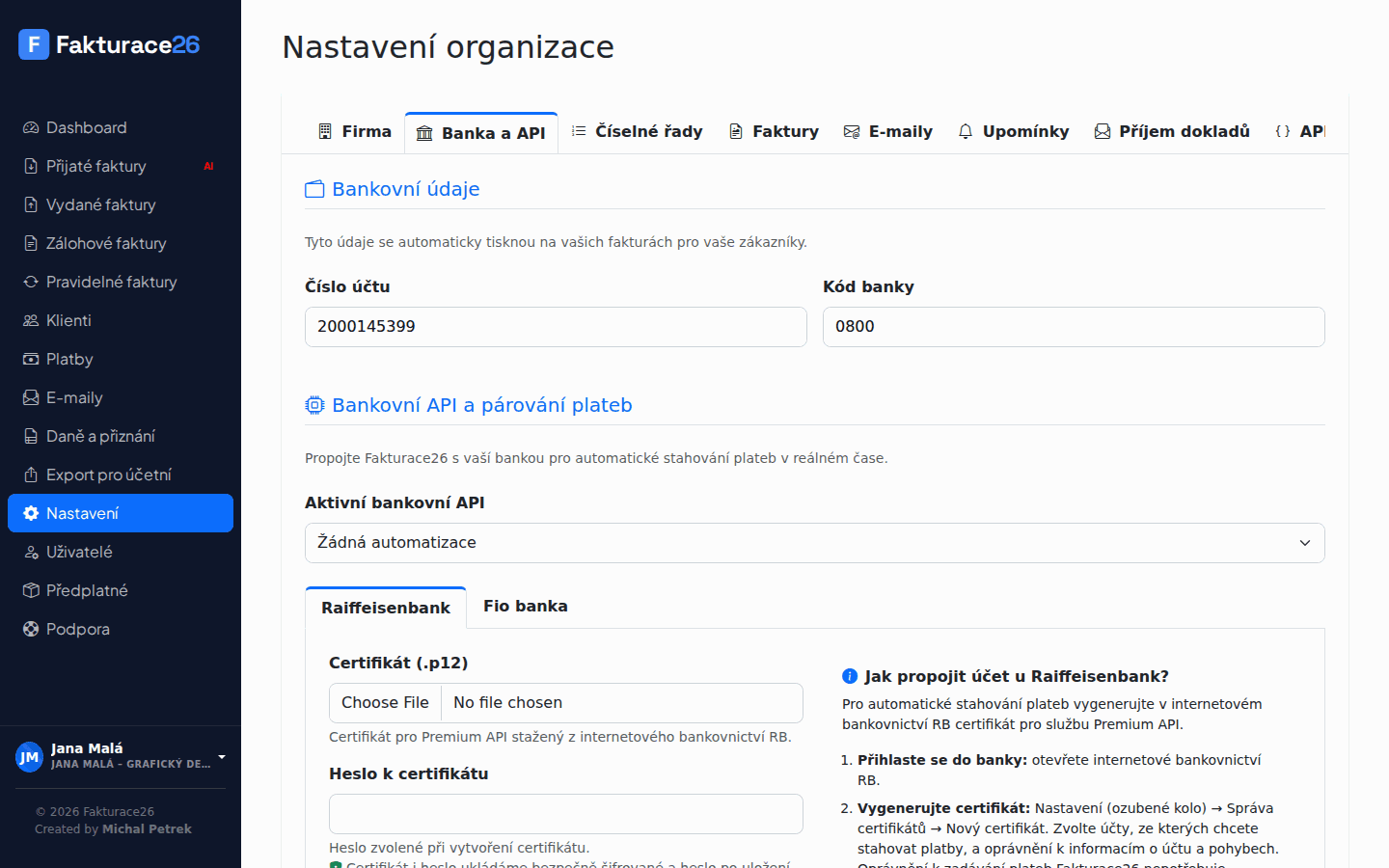
Task: Click the Nastavení organizace heading
Action: coord(448,47)
